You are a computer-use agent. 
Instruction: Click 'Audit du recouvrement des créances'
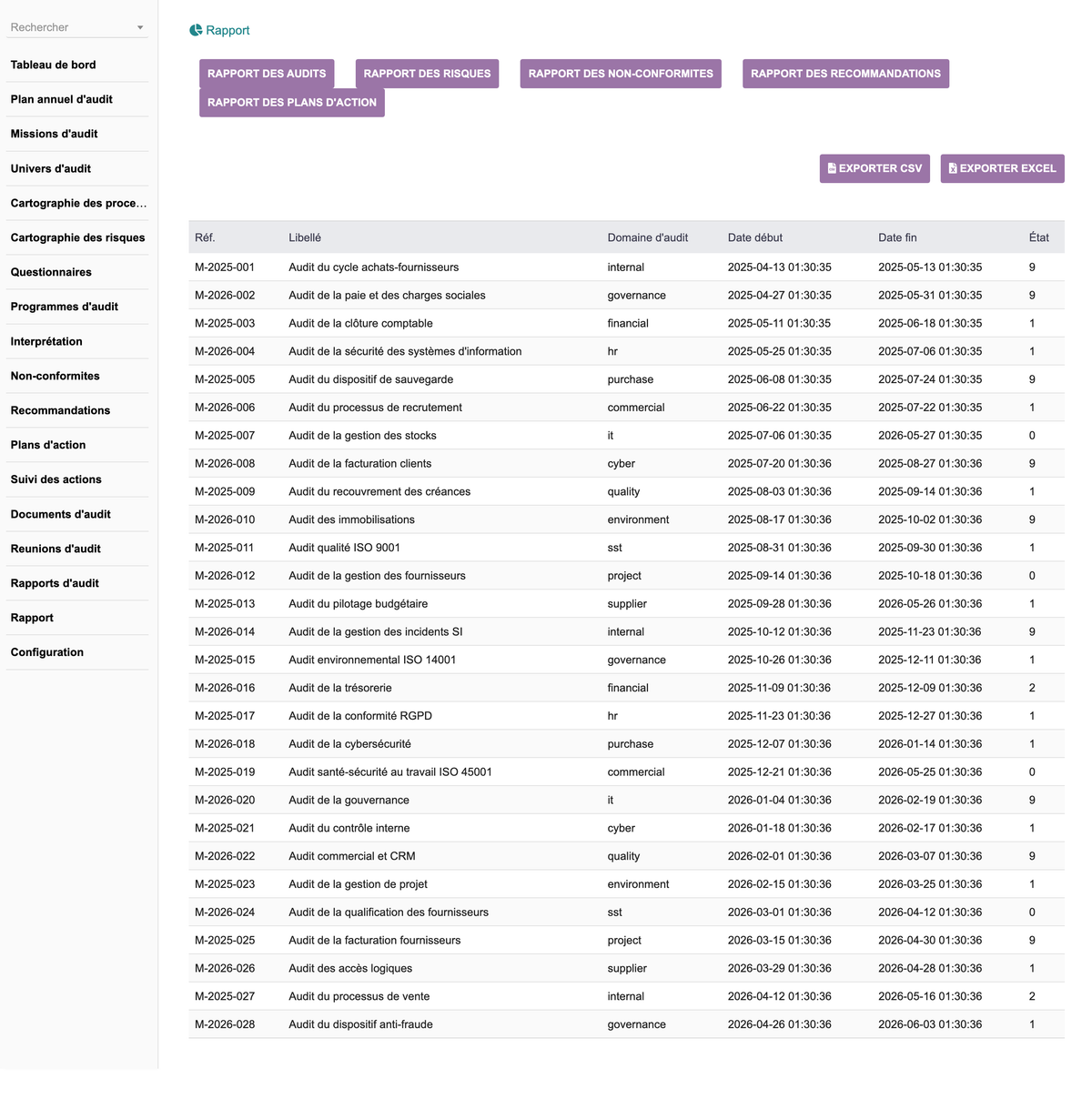[379, 492]
